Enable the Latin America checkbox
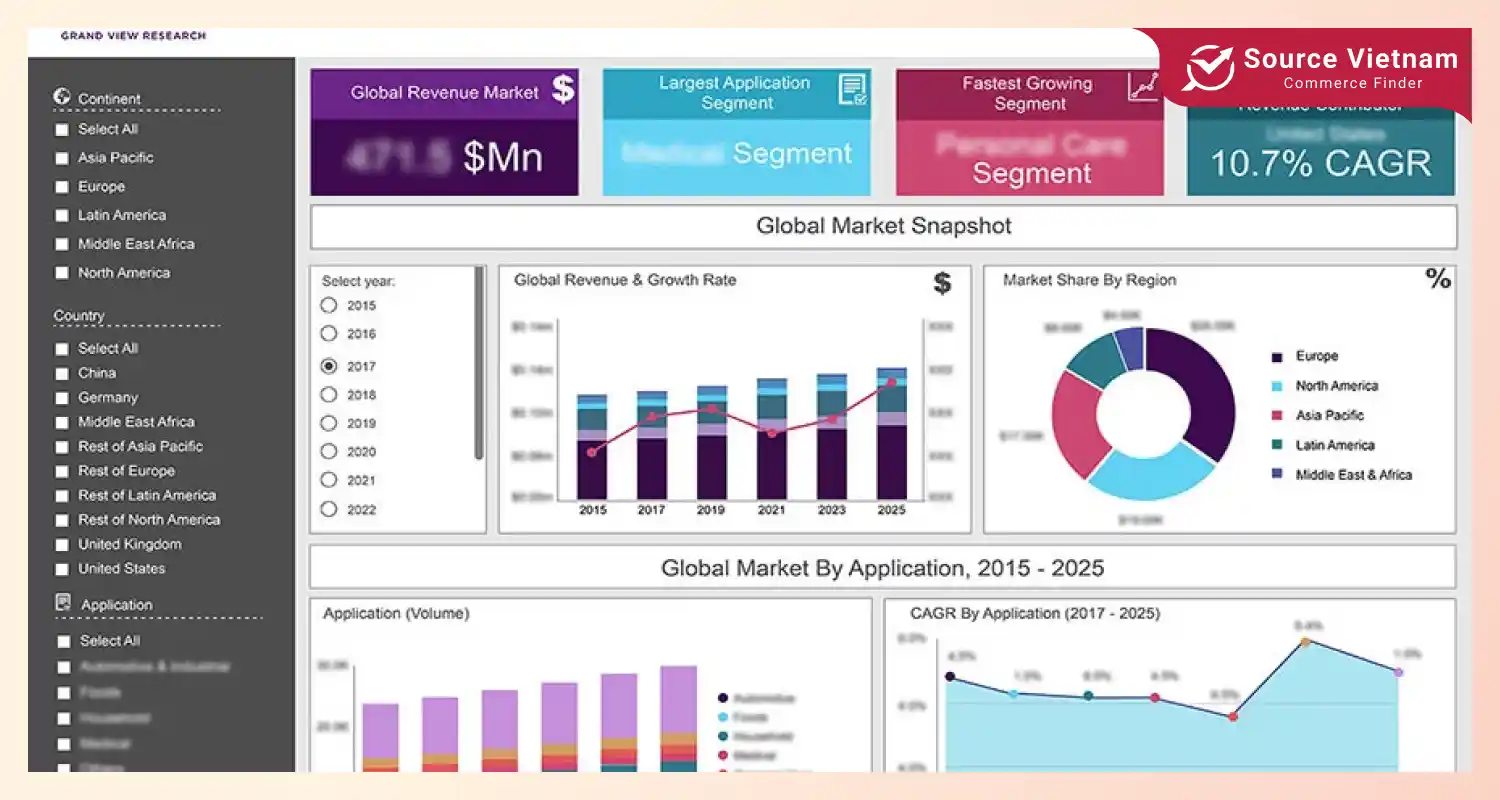The image size is (1500, 800). (x=62, y=216)
